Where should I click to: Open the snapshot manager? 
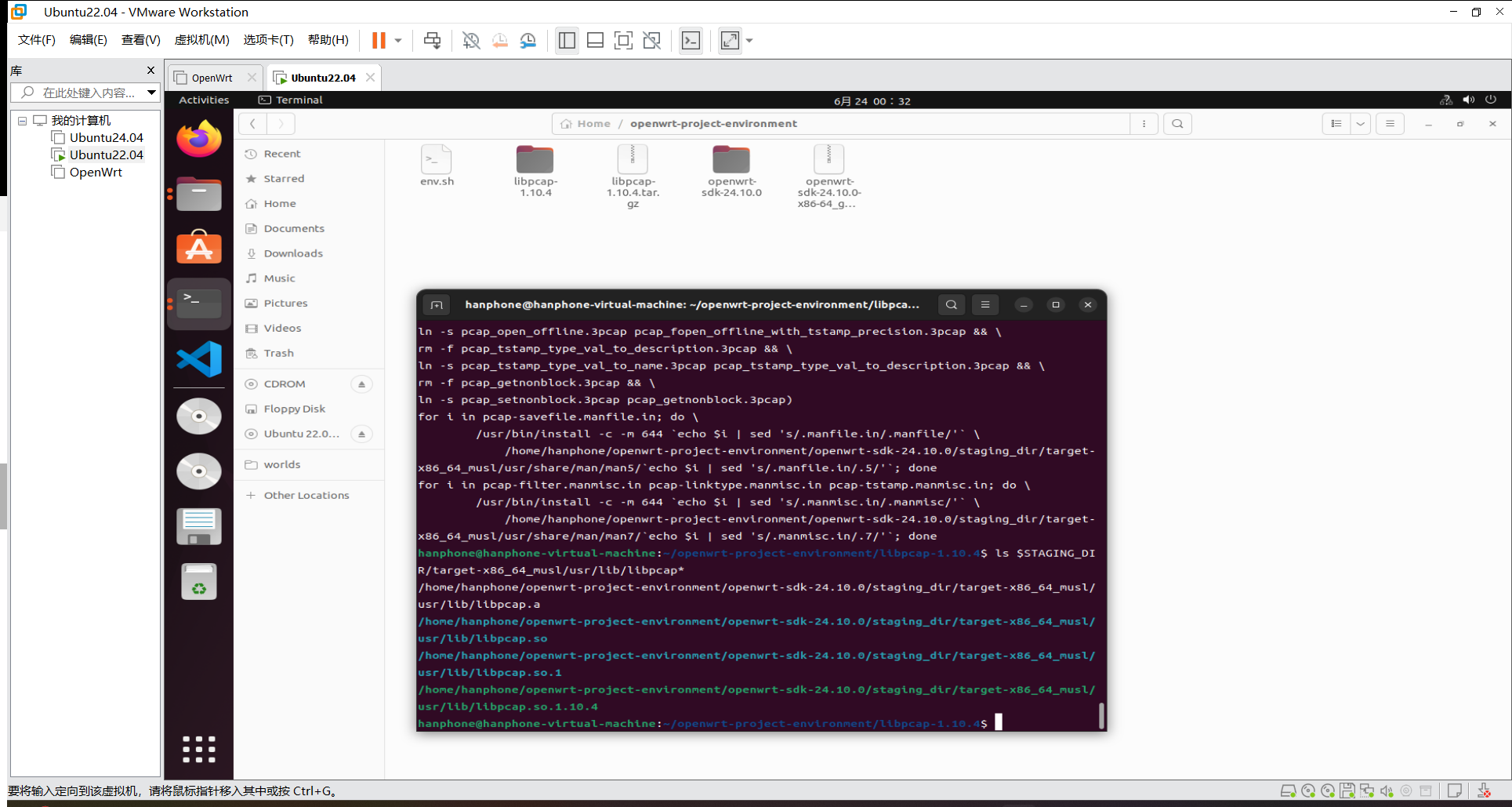pyautogui.click(x=528, y=41)
